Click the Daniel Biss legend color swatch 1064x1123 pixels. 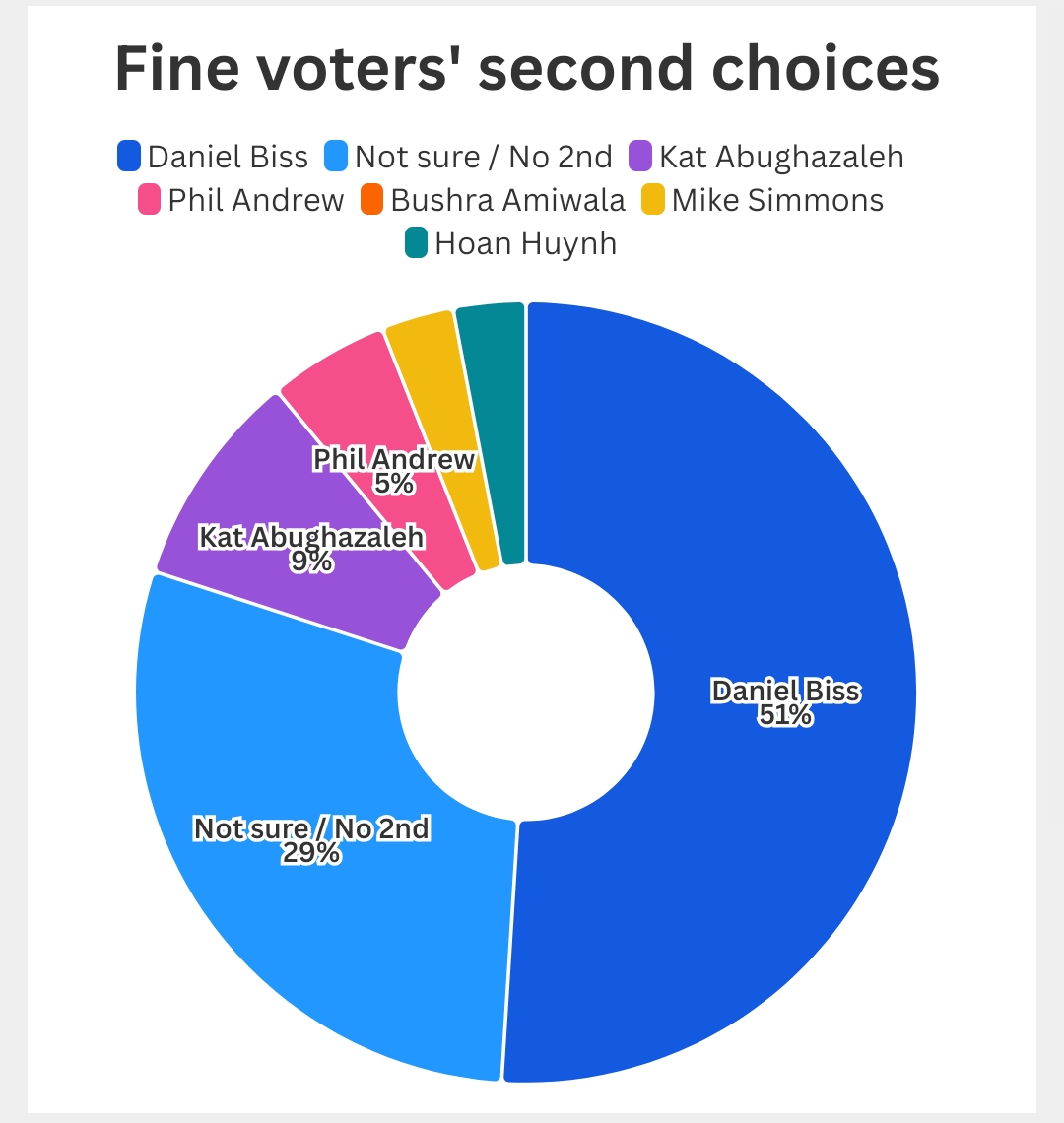129,157
